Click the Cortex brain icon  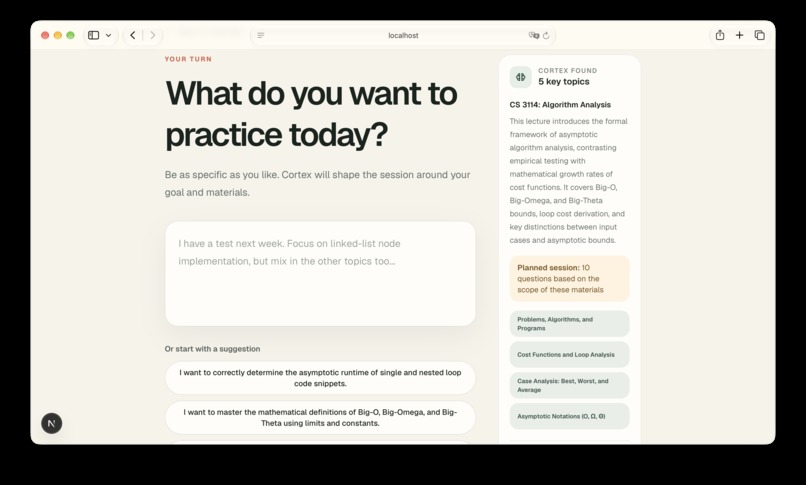point(521,77)
